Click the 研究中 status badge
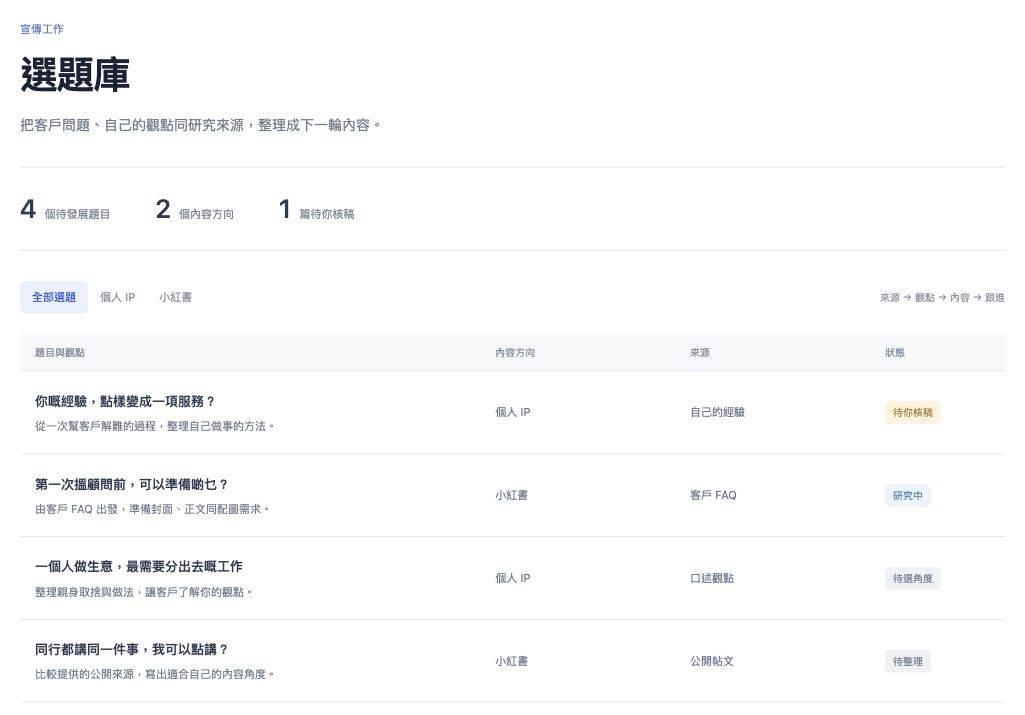Viewport: 1025px width, 715px height. click(x=907, y=495)
